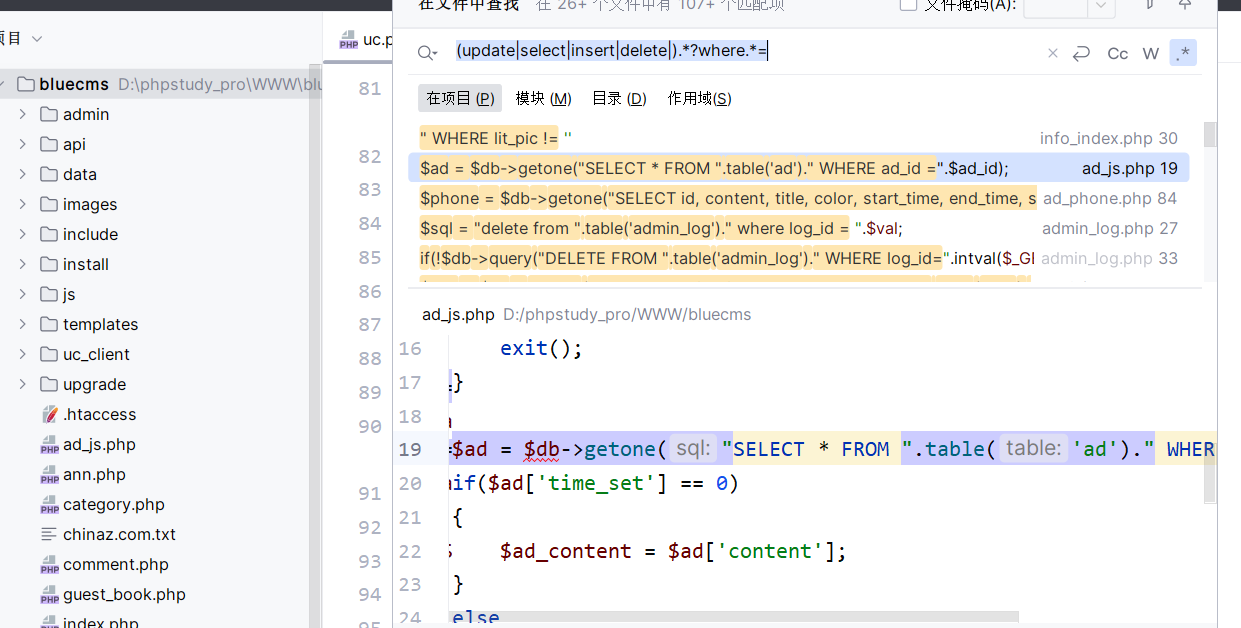This screenshot has height=628, width=1241.
Task: Select the templates folder icon
Action: pyautogui.click(x=49, y=324)
